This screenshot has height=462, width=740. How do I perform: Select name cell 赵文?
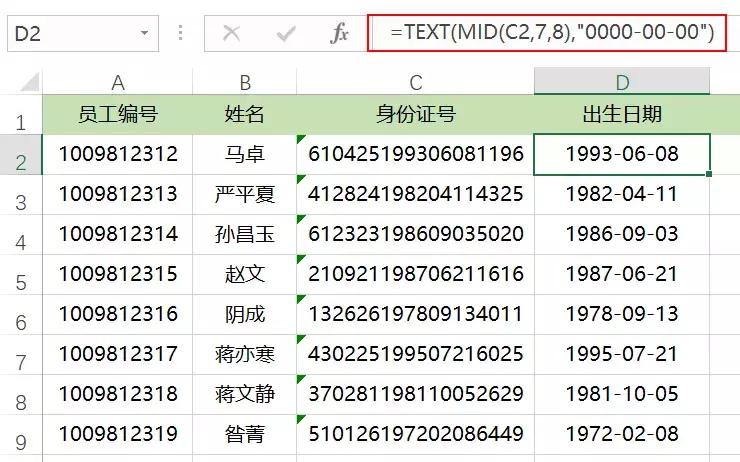244,275
